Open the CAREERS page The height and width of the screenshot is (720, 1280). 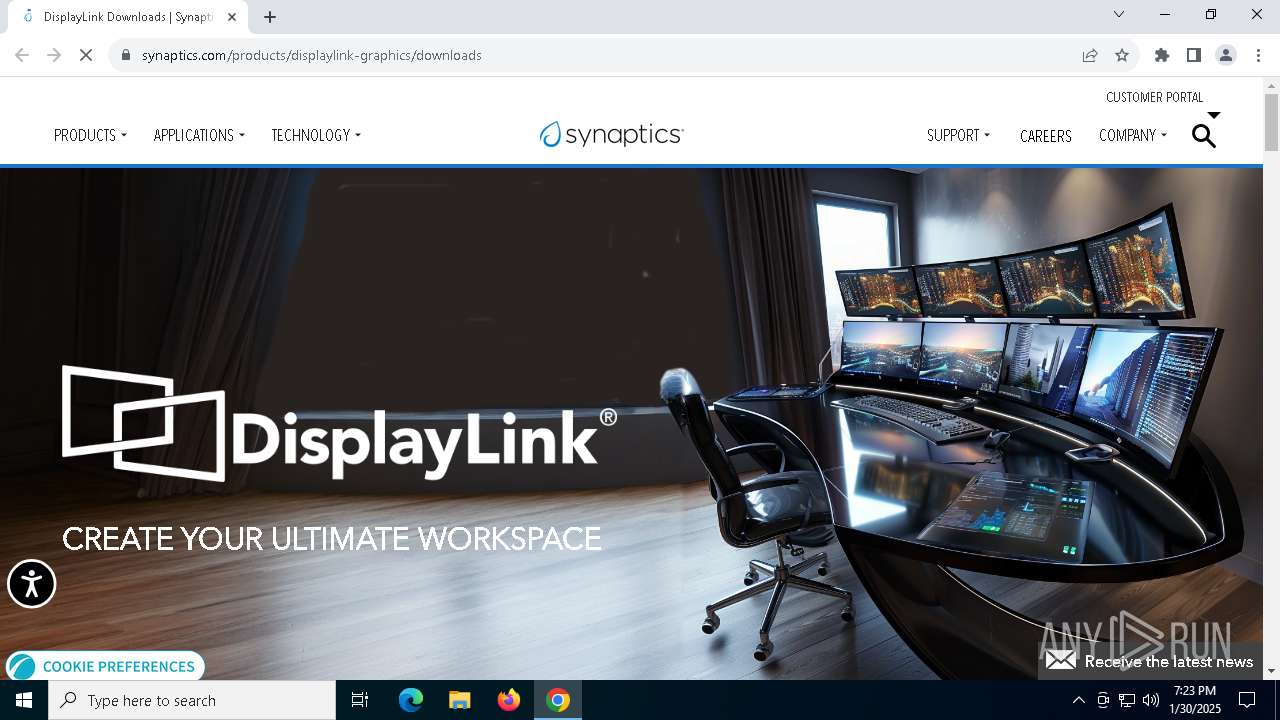pos(1046,136)
